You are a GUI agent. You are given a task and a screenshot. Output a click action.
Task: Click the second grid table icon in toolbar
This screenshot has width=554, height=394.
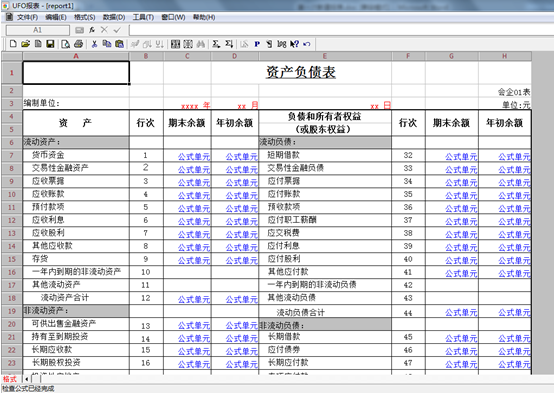(188, 44)
